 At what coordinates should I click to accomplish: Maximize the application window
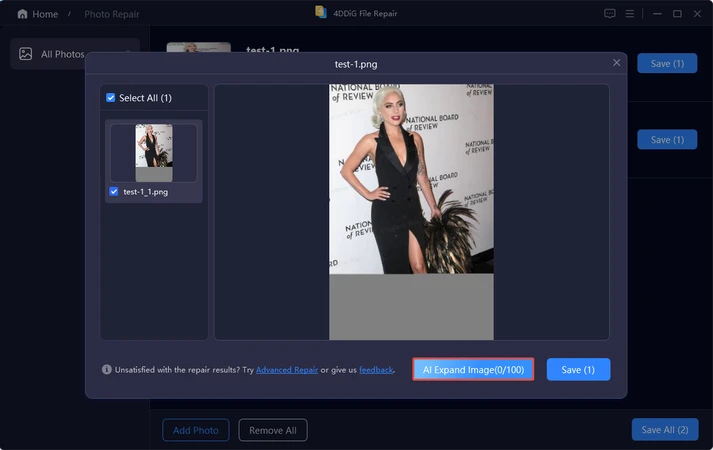pyautogui.click(x=677, y=14)
